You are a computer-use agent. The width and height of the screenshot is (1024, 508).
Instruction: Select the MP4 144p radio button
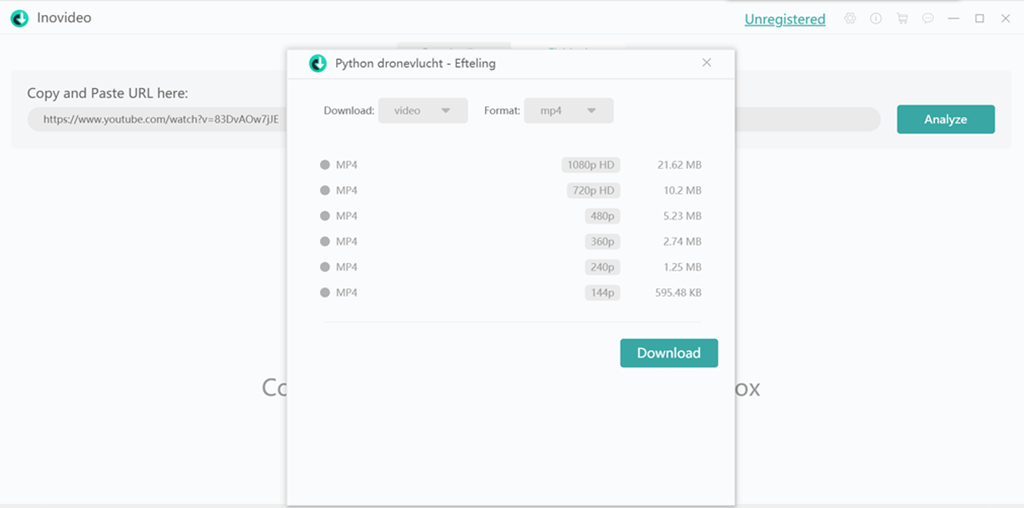325,293
